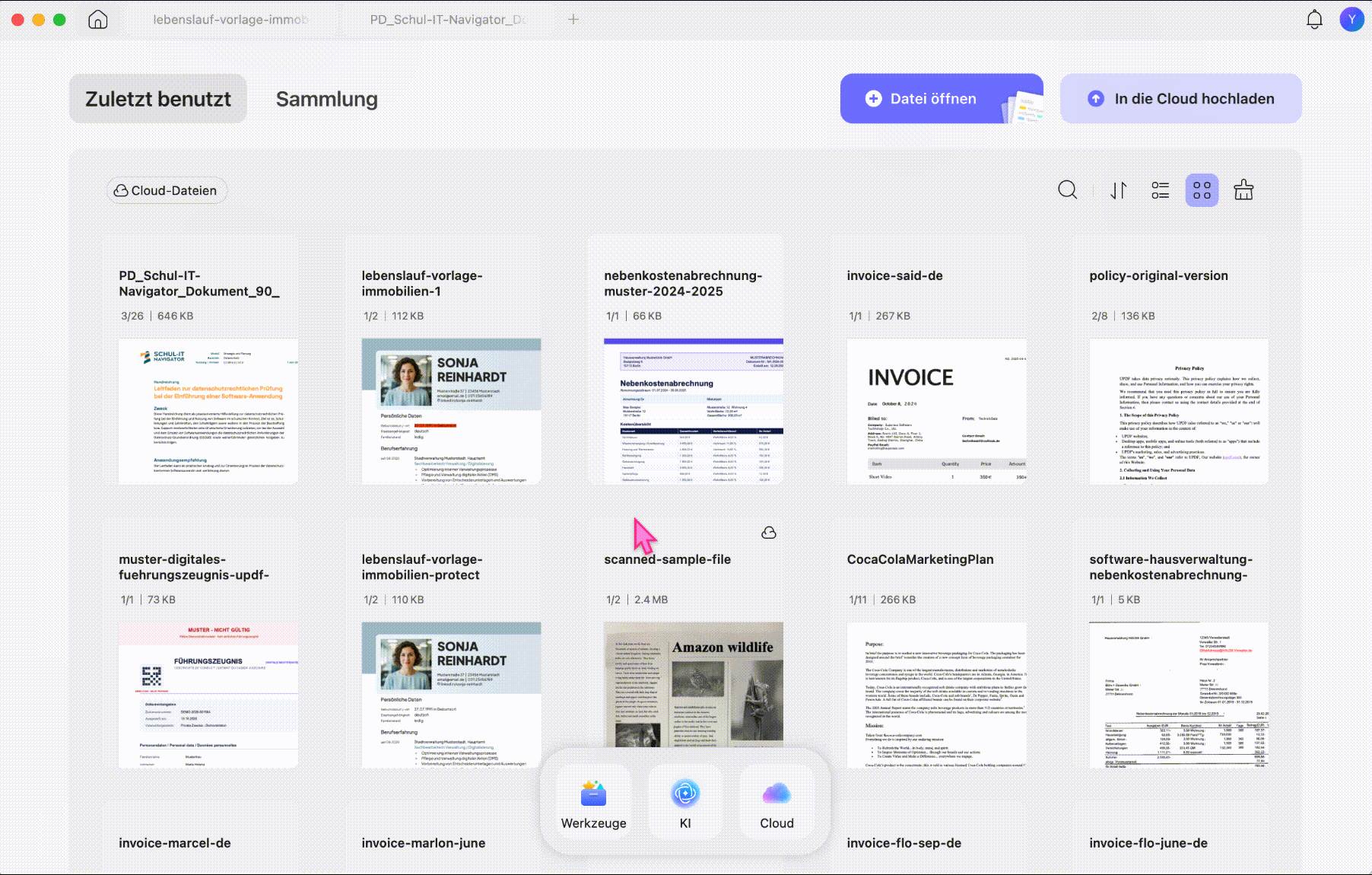Viewport: 1372px width, 875px height.
Task: Click the home icon in title bar
Action: click(98, 19)
